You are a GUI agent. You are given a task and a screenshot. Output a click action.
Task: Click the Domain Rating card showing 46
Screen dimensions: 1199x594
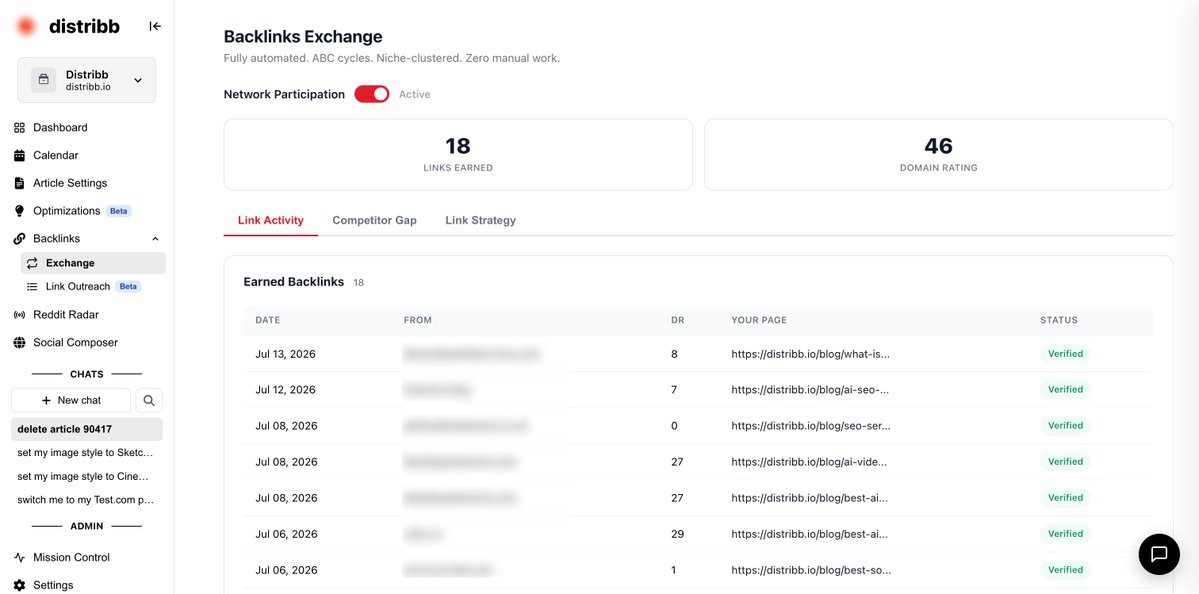point(938,154)
